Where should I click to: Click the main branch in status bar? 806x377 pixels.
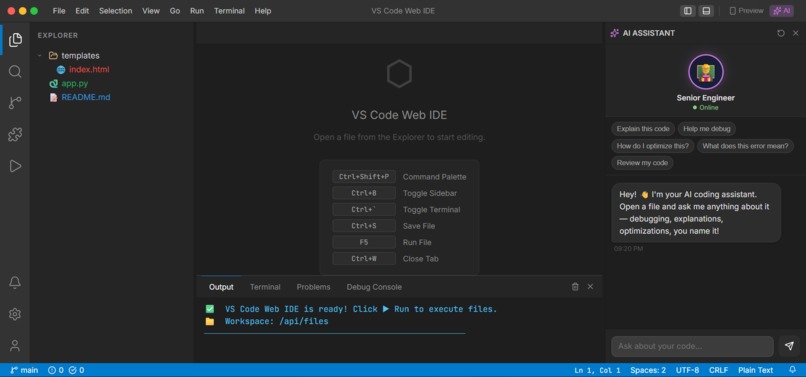[x=24, y=370]
